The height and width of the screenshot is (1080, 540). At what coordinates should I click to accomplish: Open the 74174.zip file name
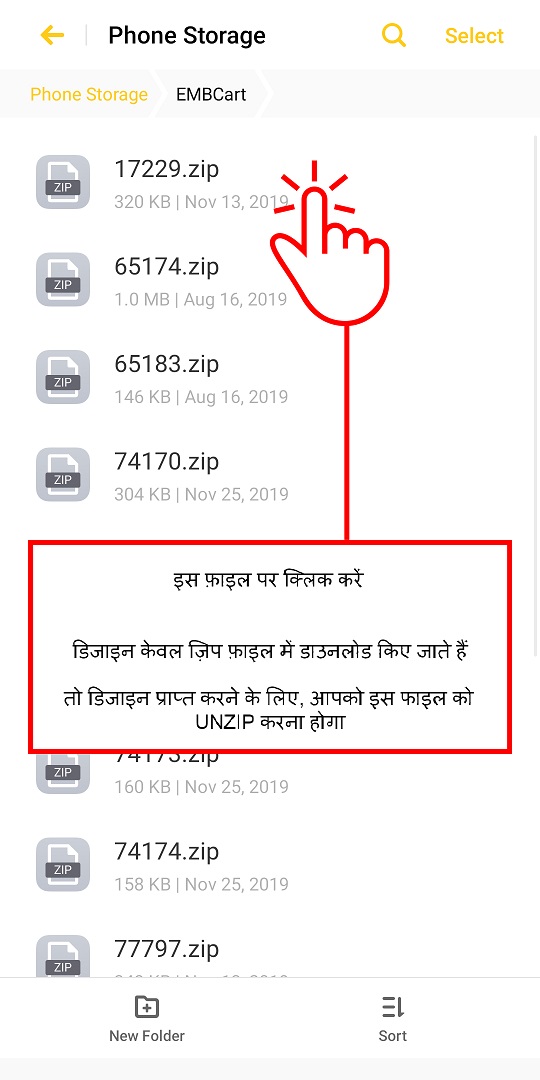[x=167, y=851]
